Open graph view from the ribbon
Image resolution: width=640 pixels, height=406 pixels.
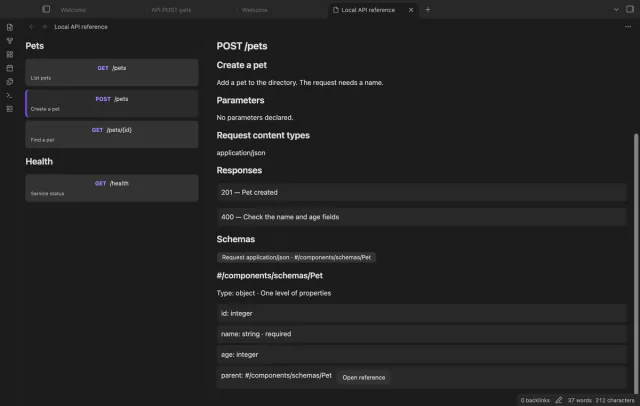[x=10, y=41]
